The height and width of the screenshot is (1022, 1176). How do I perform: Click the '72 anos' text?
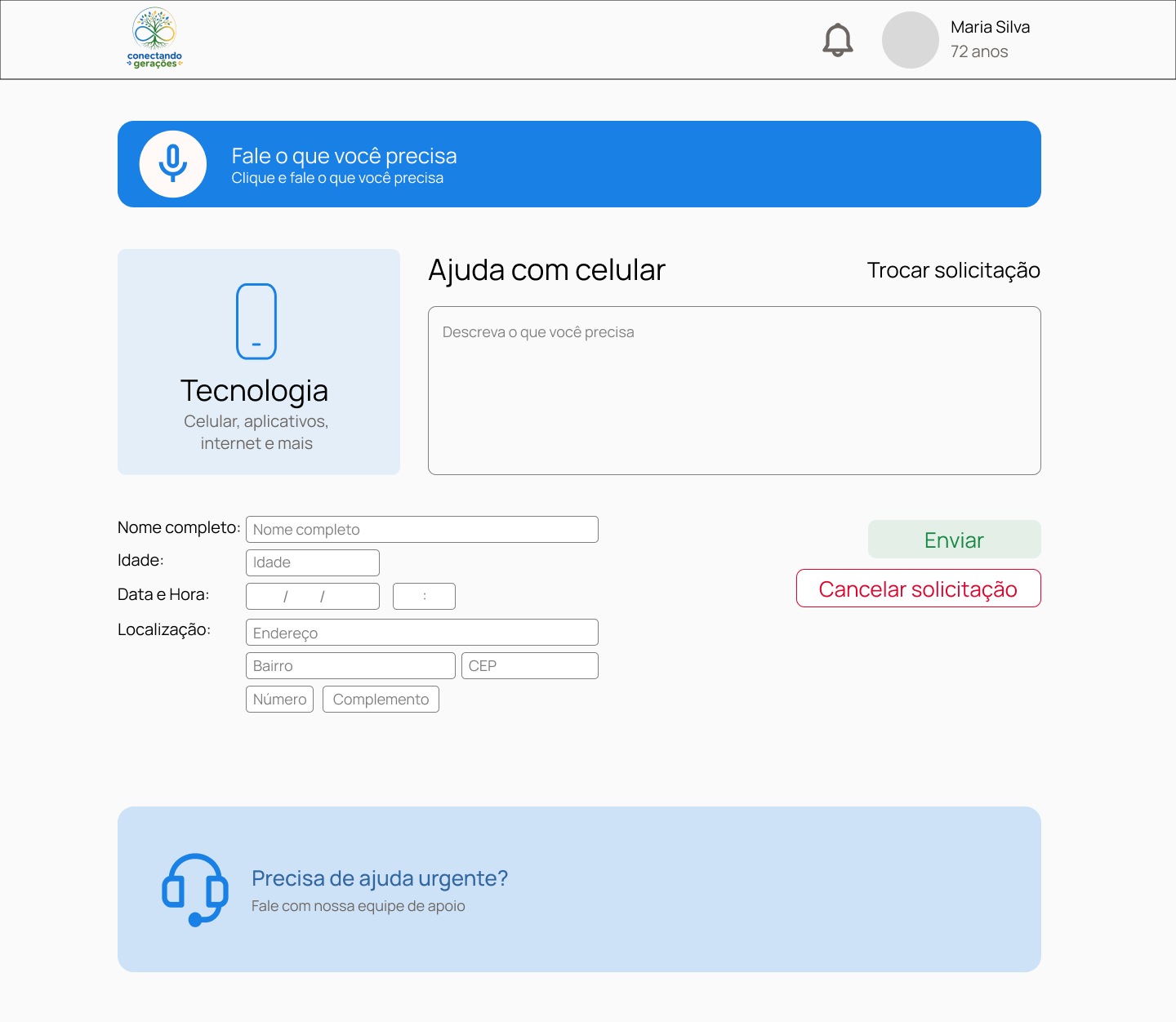tap(979, 51)
